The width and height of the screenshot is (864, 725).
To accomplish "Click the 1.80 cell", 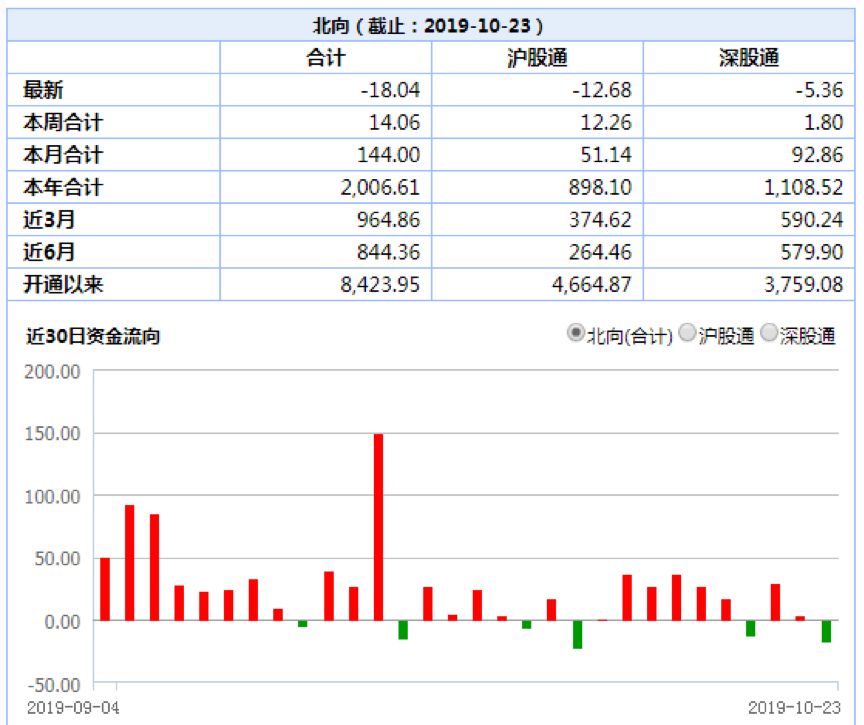I will (823, 122).
